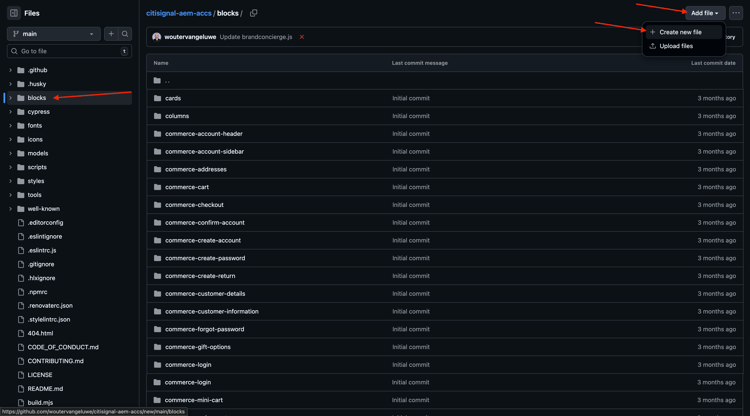Screen dimensions: 750x416
Task: Click the fonts folder icon in tree
Action: coord(21,126)
